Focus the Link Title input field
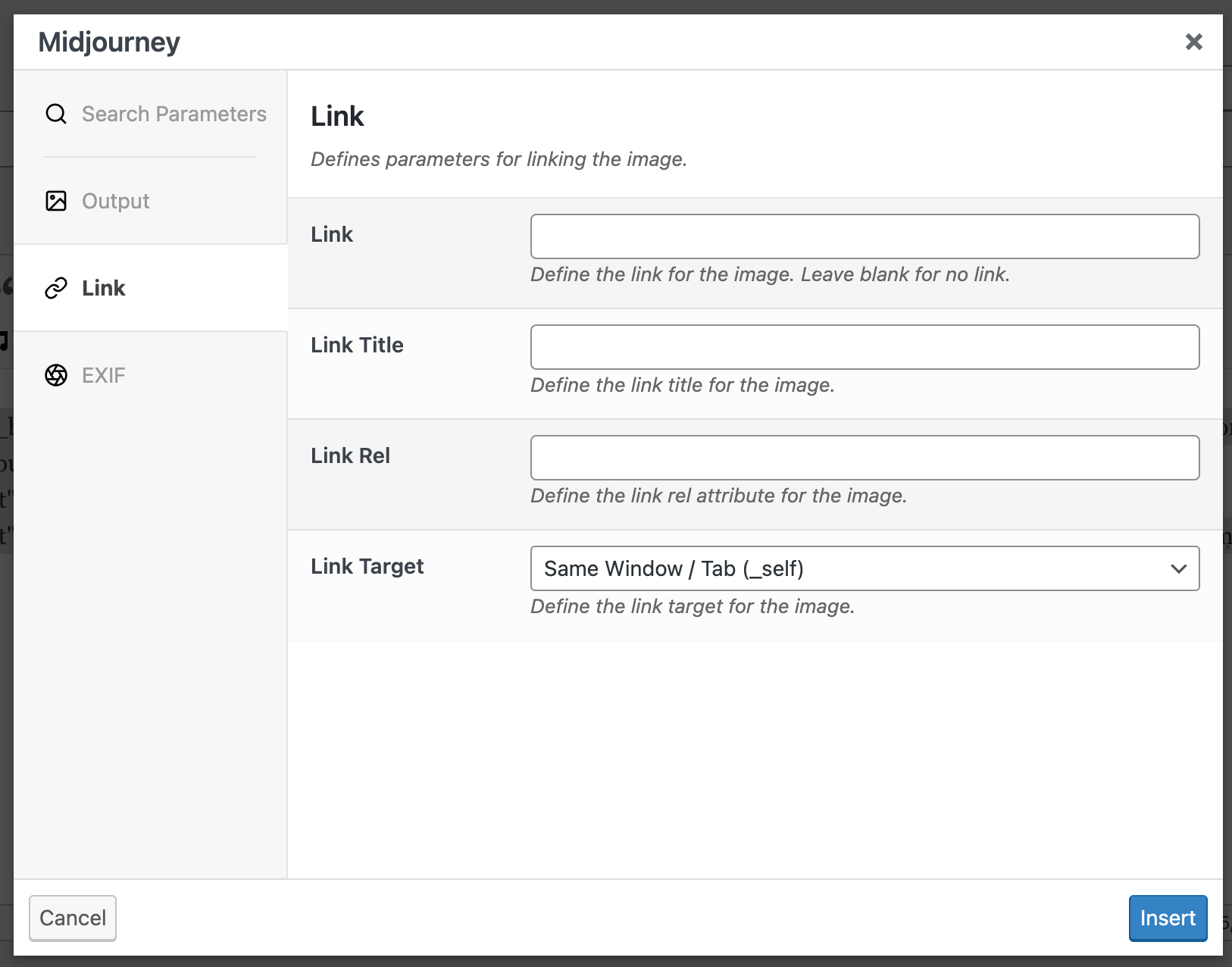Image resolution: width=1232 pixels, height=967 pixels. tap(865, 347)
